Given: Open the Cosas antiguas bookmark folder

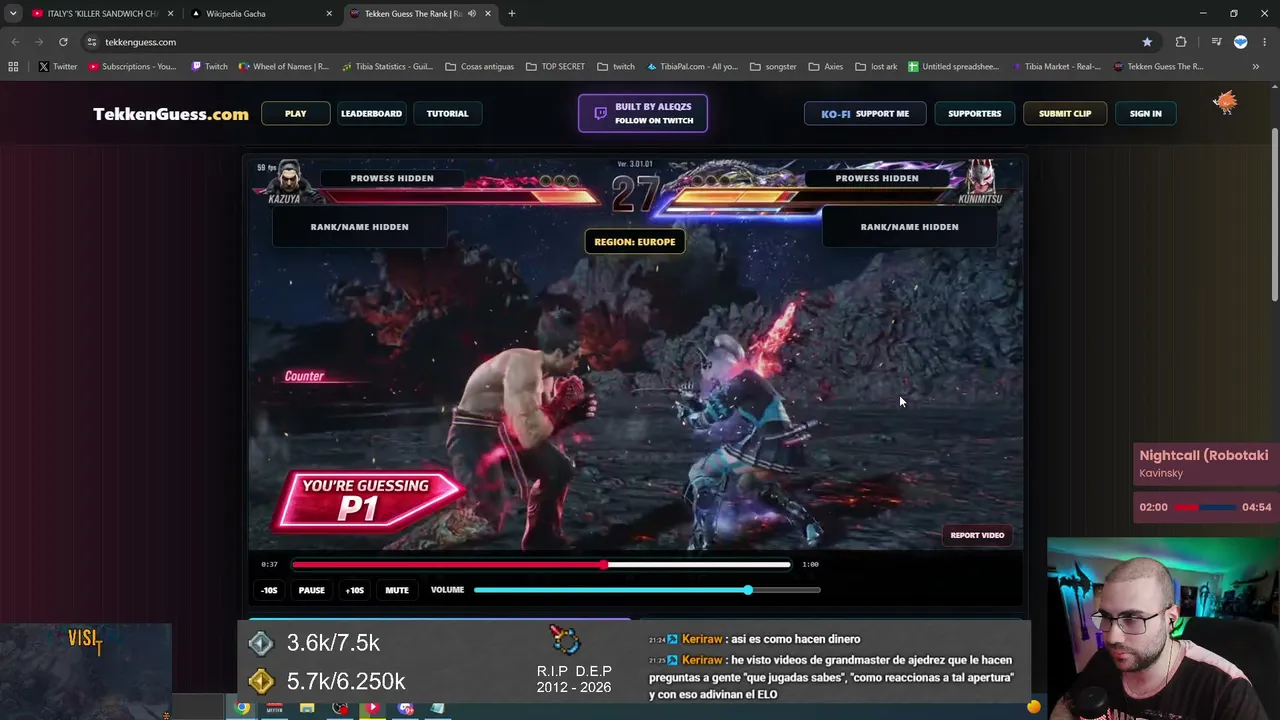Looking at the screenshot, I should (480, 67).
